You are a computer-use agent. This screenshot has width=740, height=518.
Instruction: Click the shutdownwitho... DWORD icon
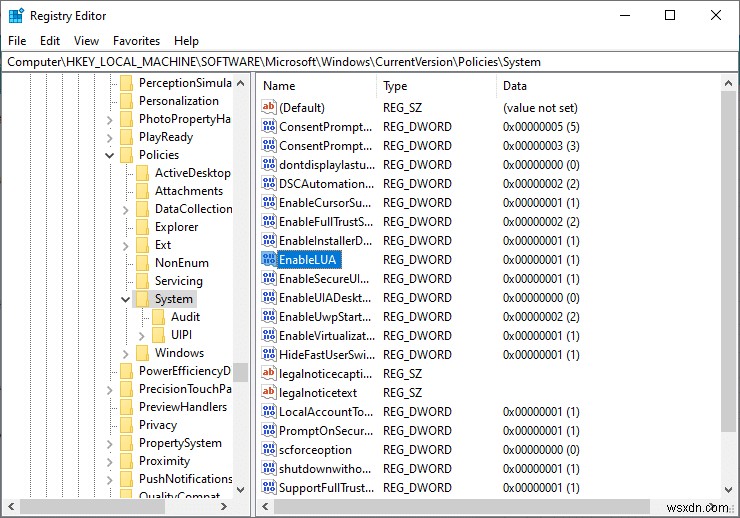click(269, 468)
